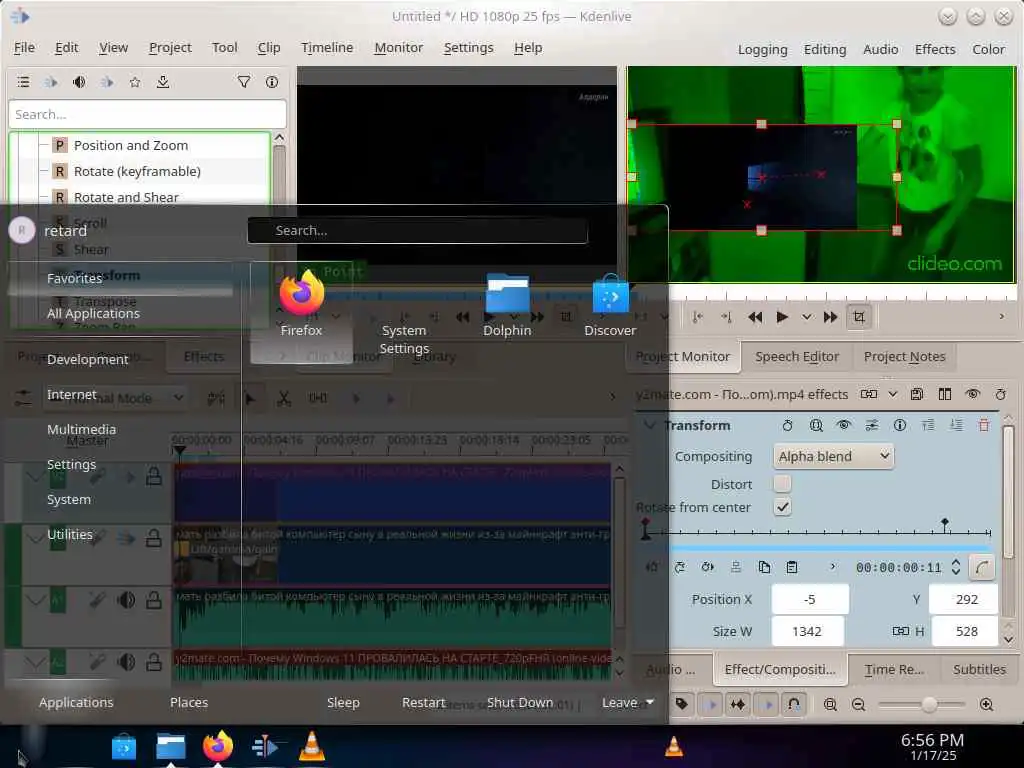Open Transform effect sliders options icon
The image size is (1024, 768).
pyautogui.click(x=872, y=425)
